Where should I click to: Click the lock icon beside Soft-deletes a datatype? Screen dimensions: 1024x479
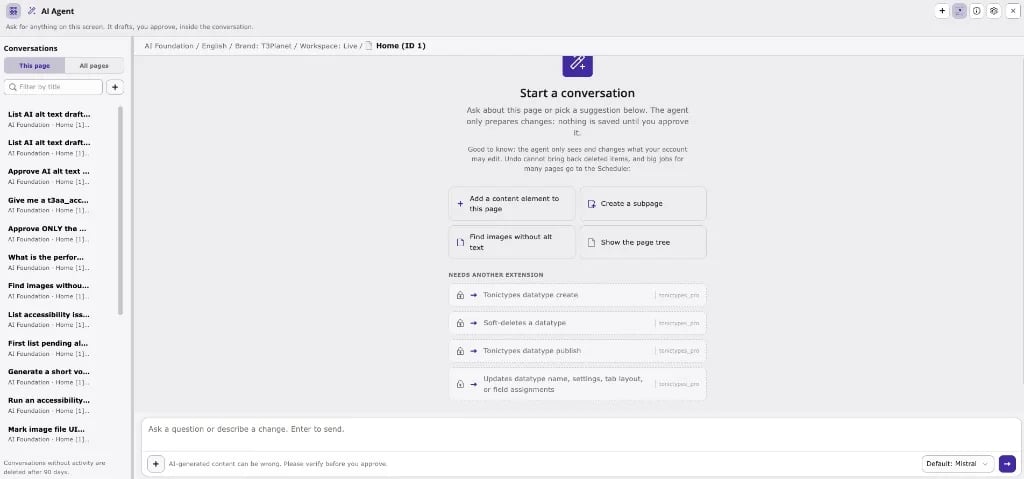click(x=460, y=323)
